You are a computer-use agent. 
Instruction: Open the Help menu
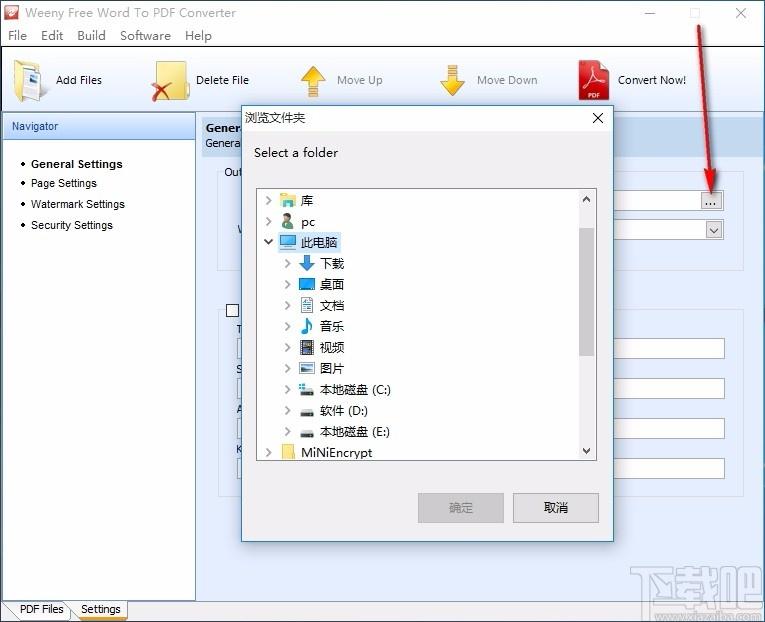coord(198,36)
